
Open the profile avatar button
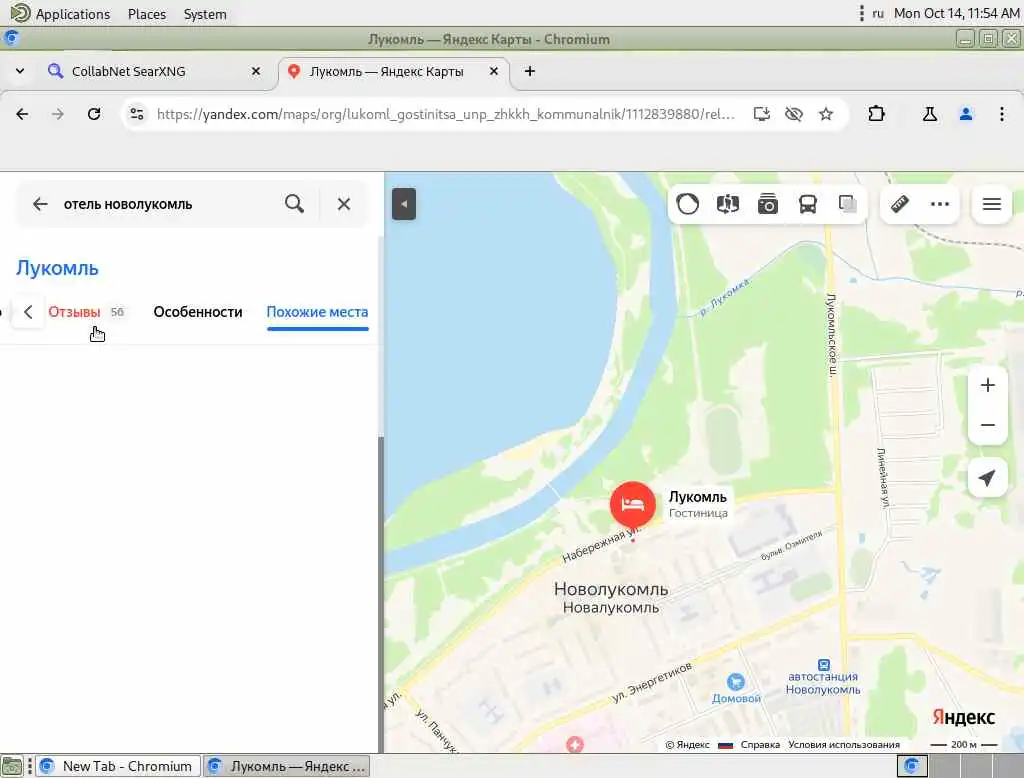(966, 114)
